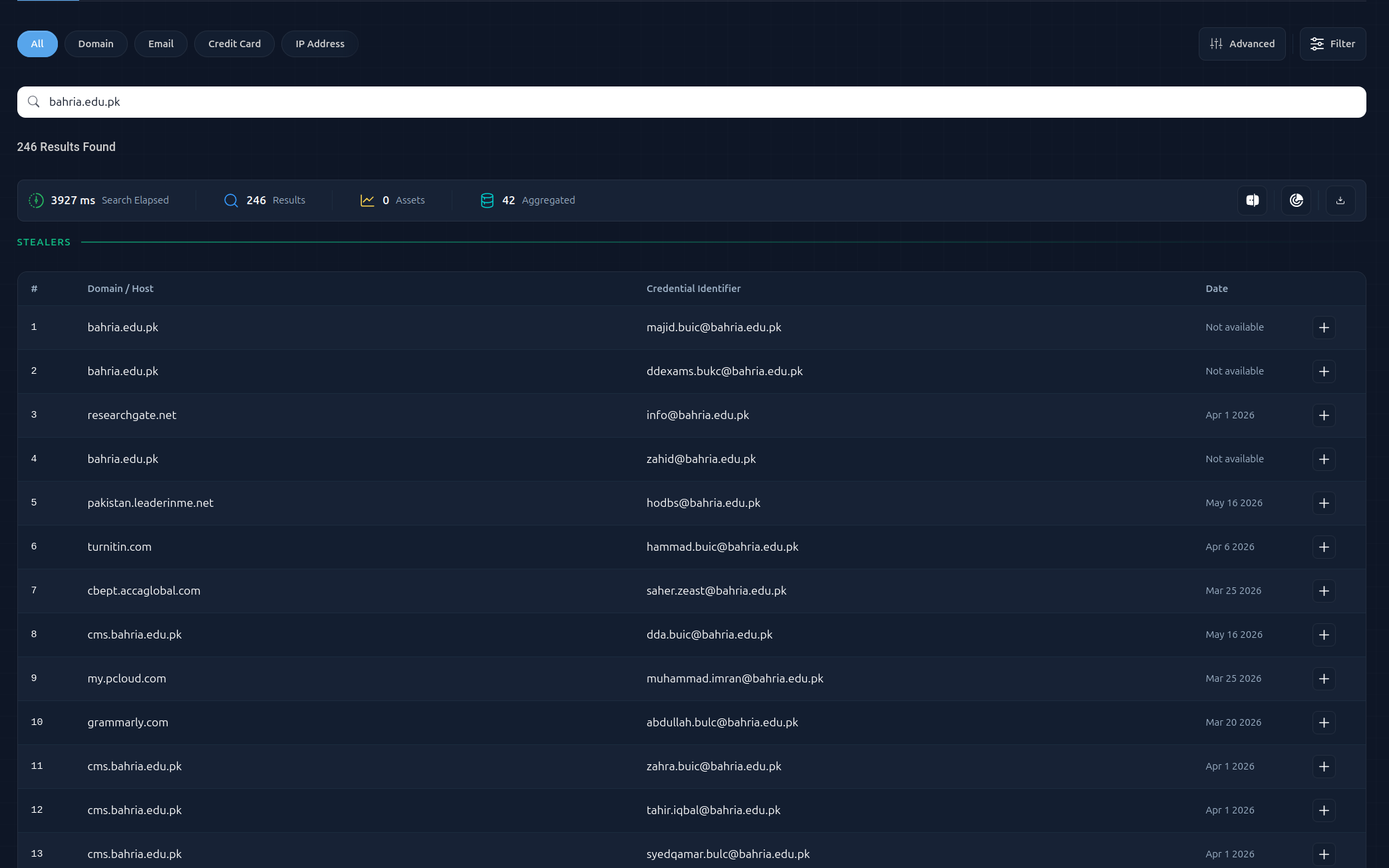
Task: Expand row for tahir.iqbal@bahria.edu.pk
Action: coord(1324,810)
